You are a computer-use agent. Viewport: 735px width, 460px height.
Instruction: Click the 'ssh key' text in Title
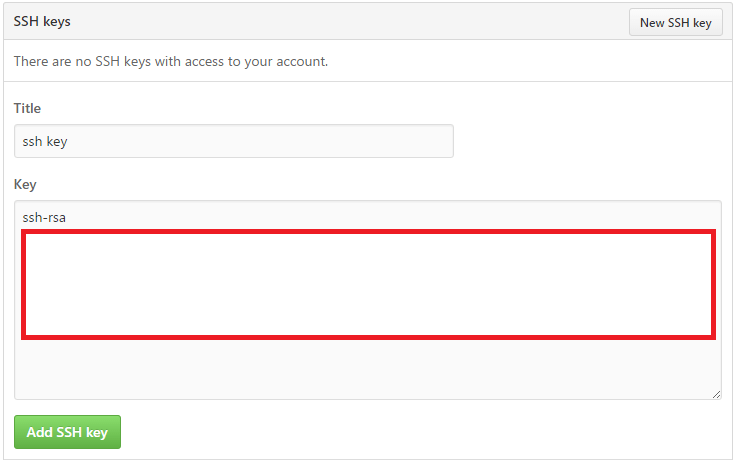pos(45,142)
